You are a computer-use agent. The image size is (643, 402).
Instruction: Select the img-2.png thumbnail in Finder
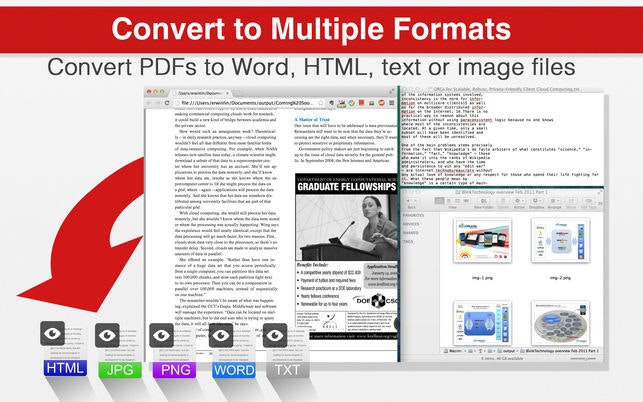pyautogui.click(x=561, y=240)
